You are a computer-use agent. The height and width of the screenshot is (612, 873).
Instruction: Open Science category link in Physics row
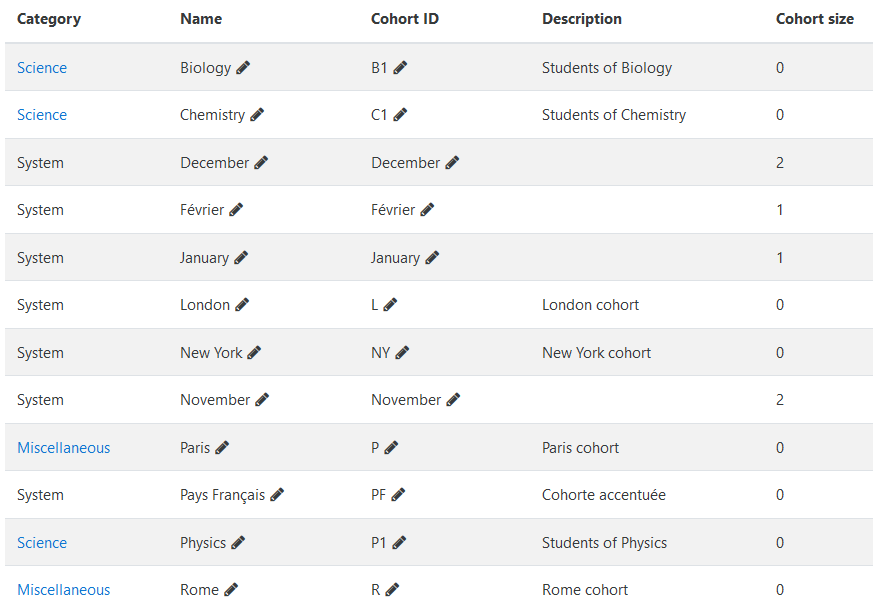point(42,543)
